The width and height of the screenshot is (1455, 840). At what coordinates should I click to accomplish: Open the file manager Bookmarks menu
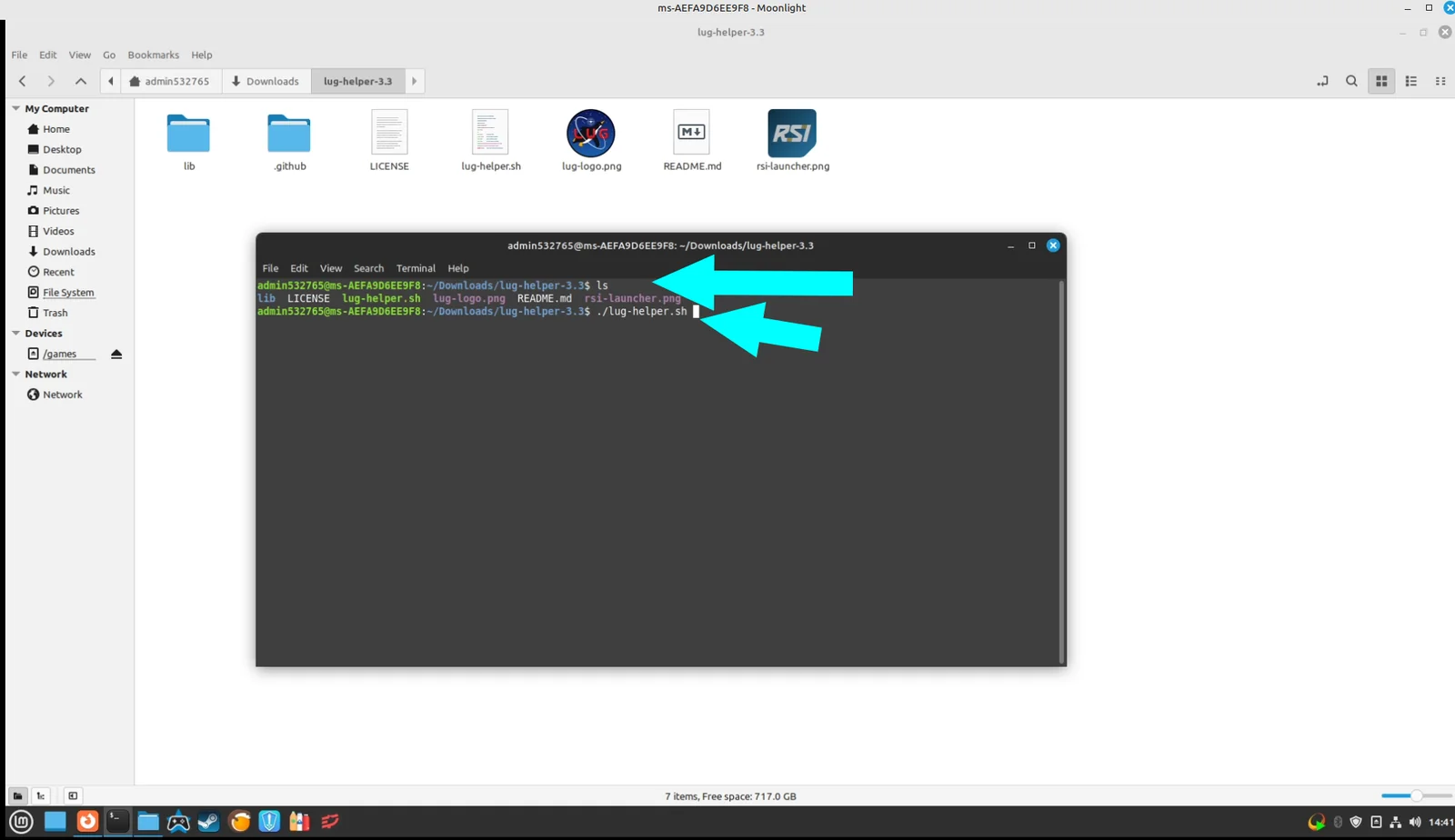pyautogui.click(x=153, y=55)
